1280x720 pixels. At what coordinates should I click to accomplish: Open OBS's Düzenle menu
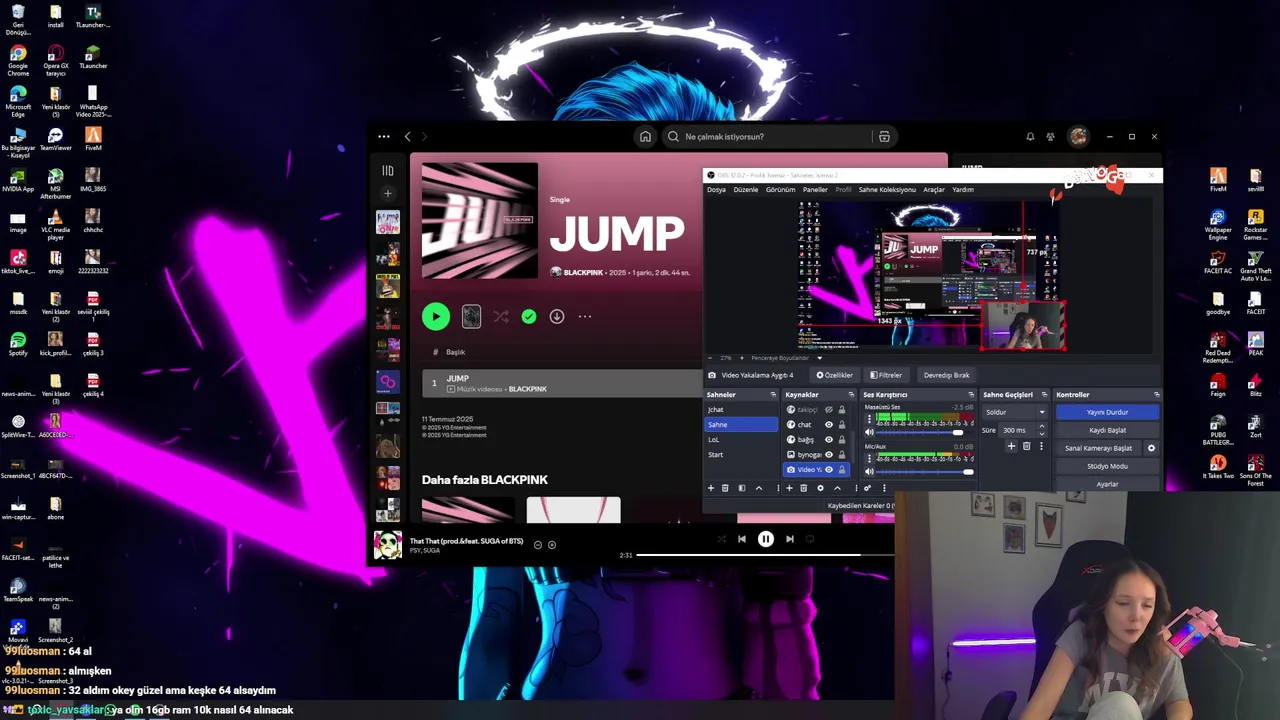click(746, 190)
